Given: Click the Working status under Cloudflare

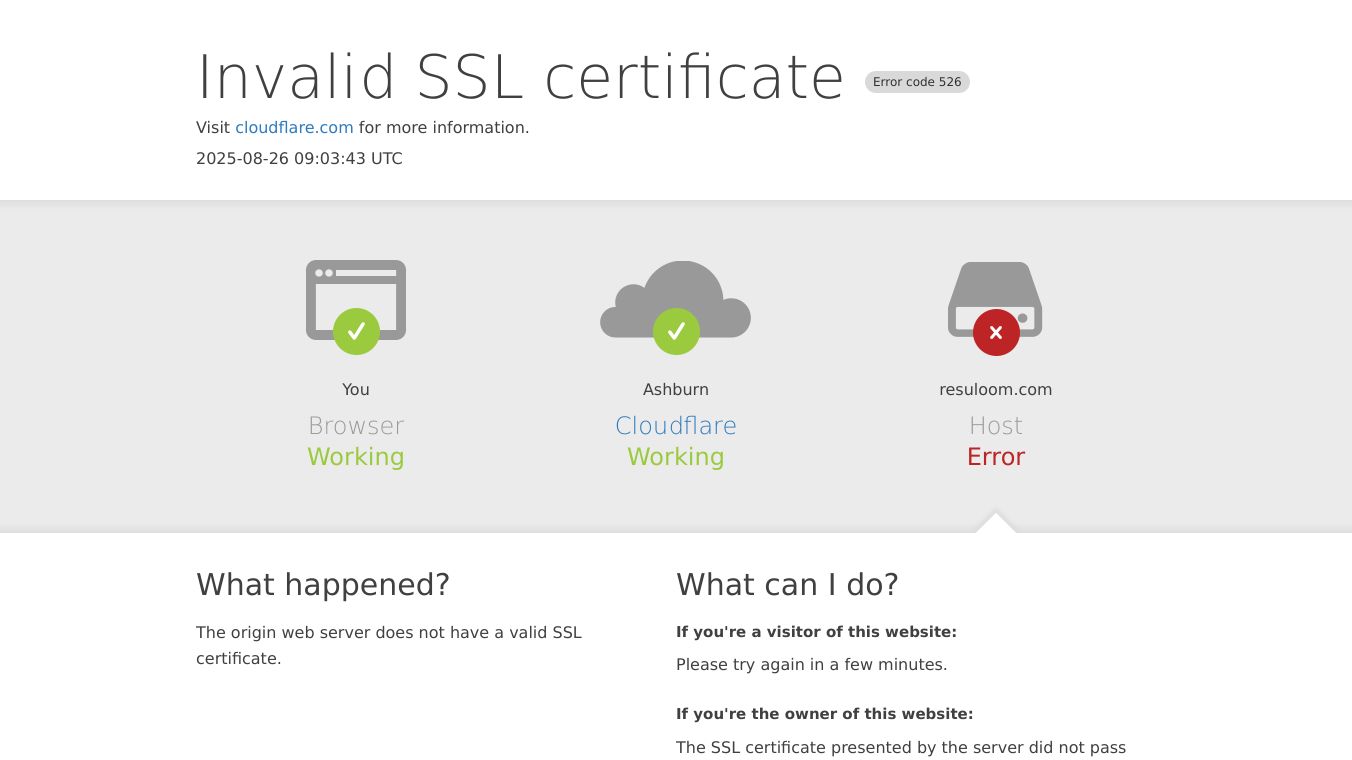Looking at the screenshot, I should point(676,457).
